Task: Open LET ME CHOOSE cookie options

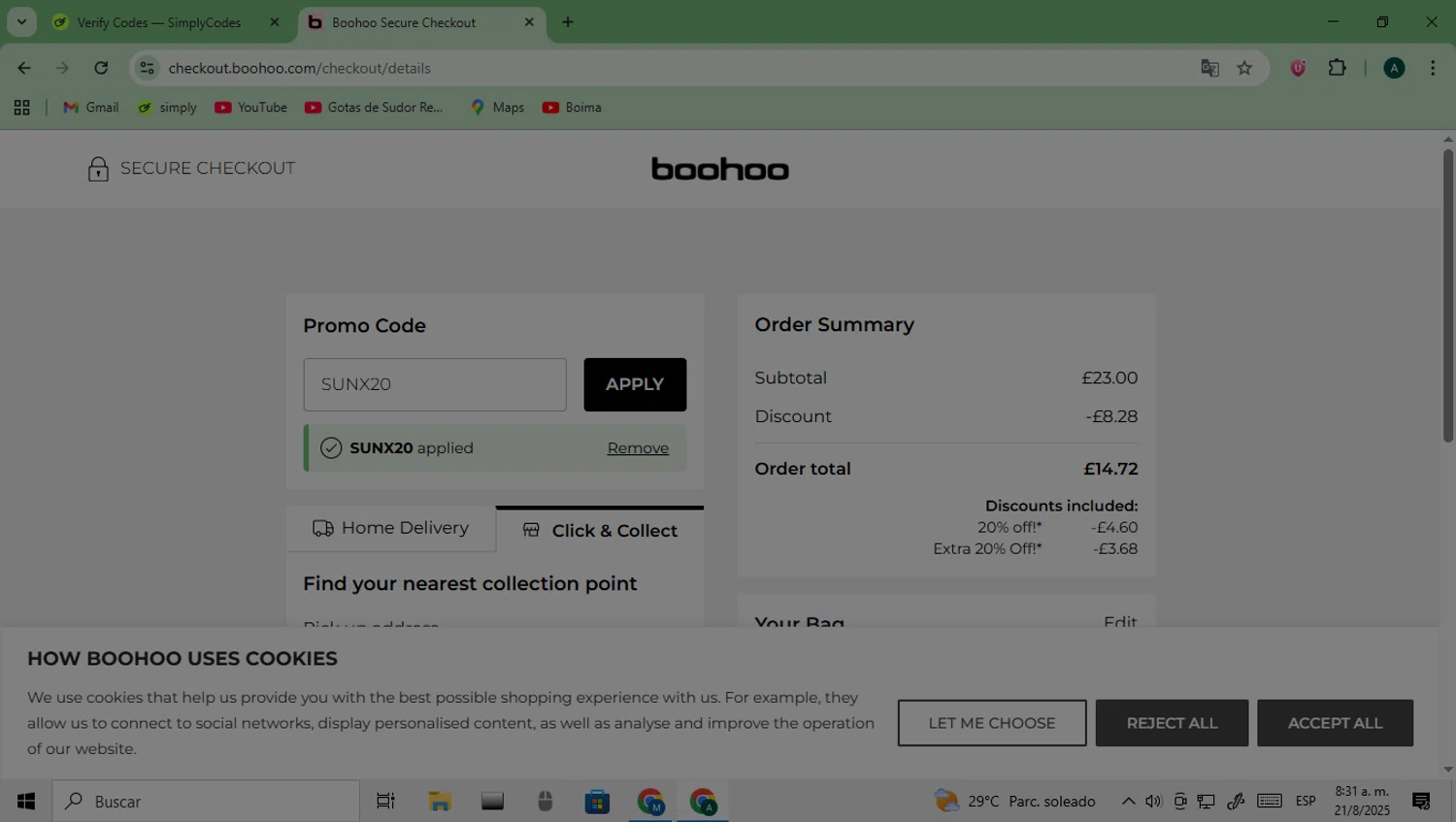Action: (x=992, y=723)
